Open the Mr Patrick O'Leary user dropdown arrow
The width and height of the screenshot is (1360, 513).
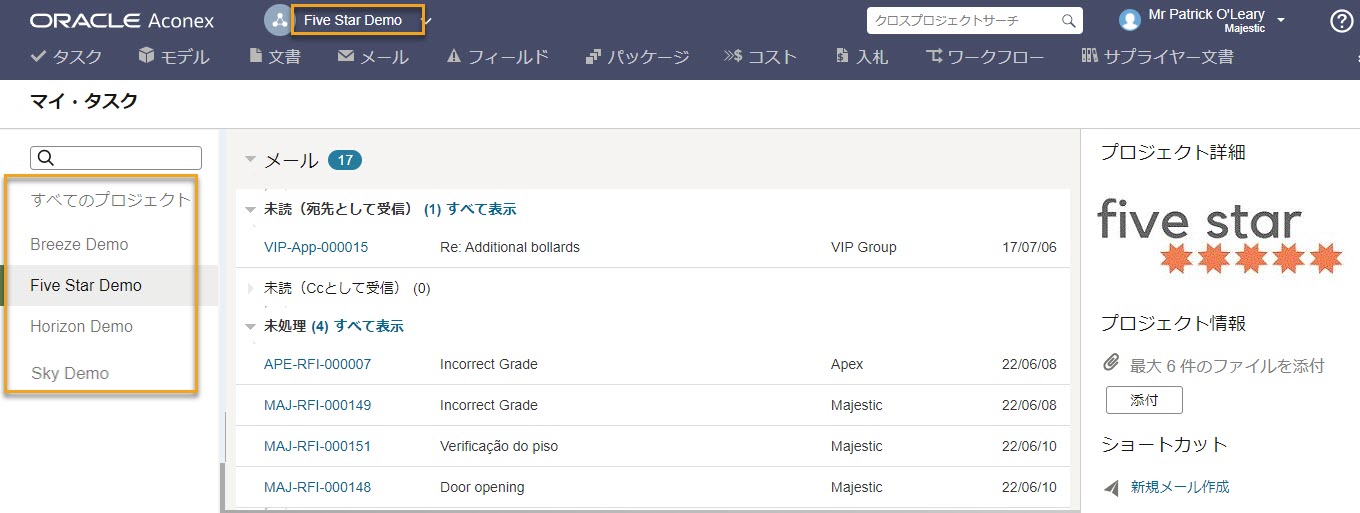[1281, 20]
